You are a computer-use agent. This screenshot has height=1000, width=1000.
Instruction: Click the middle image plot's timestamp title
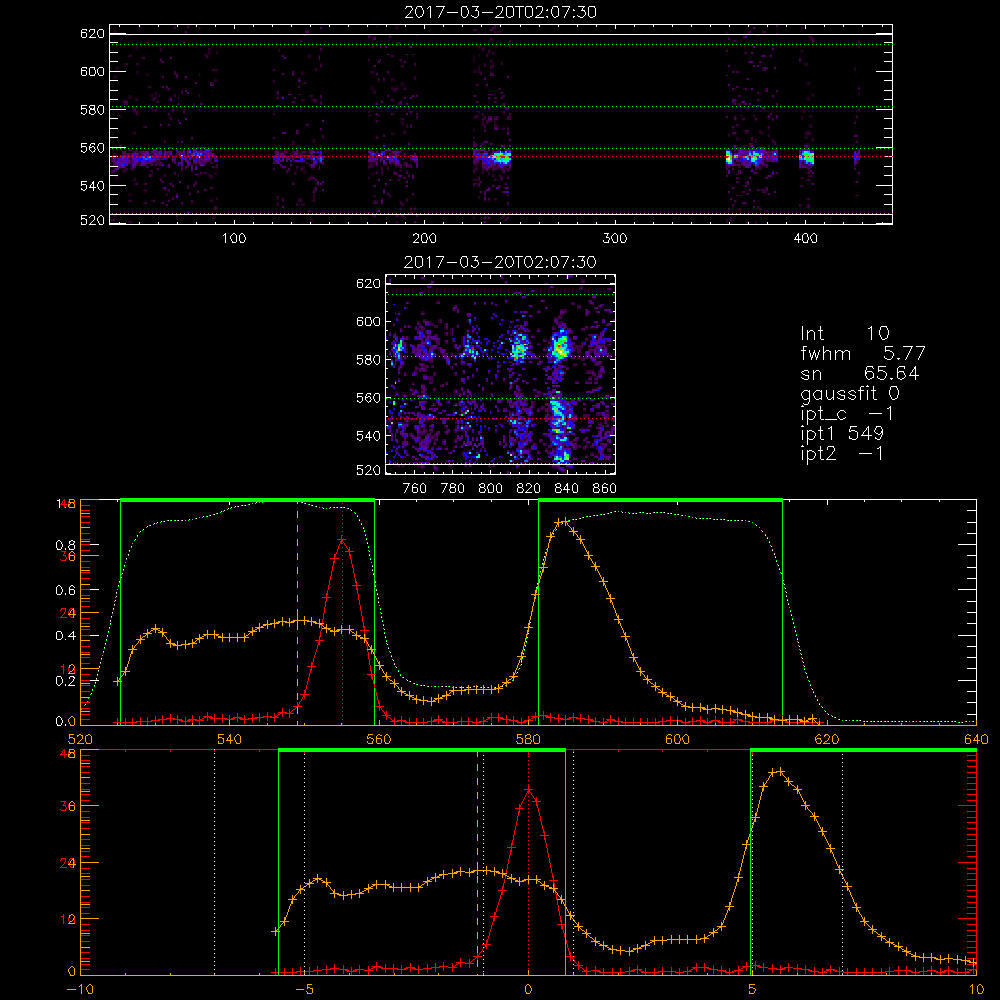[500, 262]
